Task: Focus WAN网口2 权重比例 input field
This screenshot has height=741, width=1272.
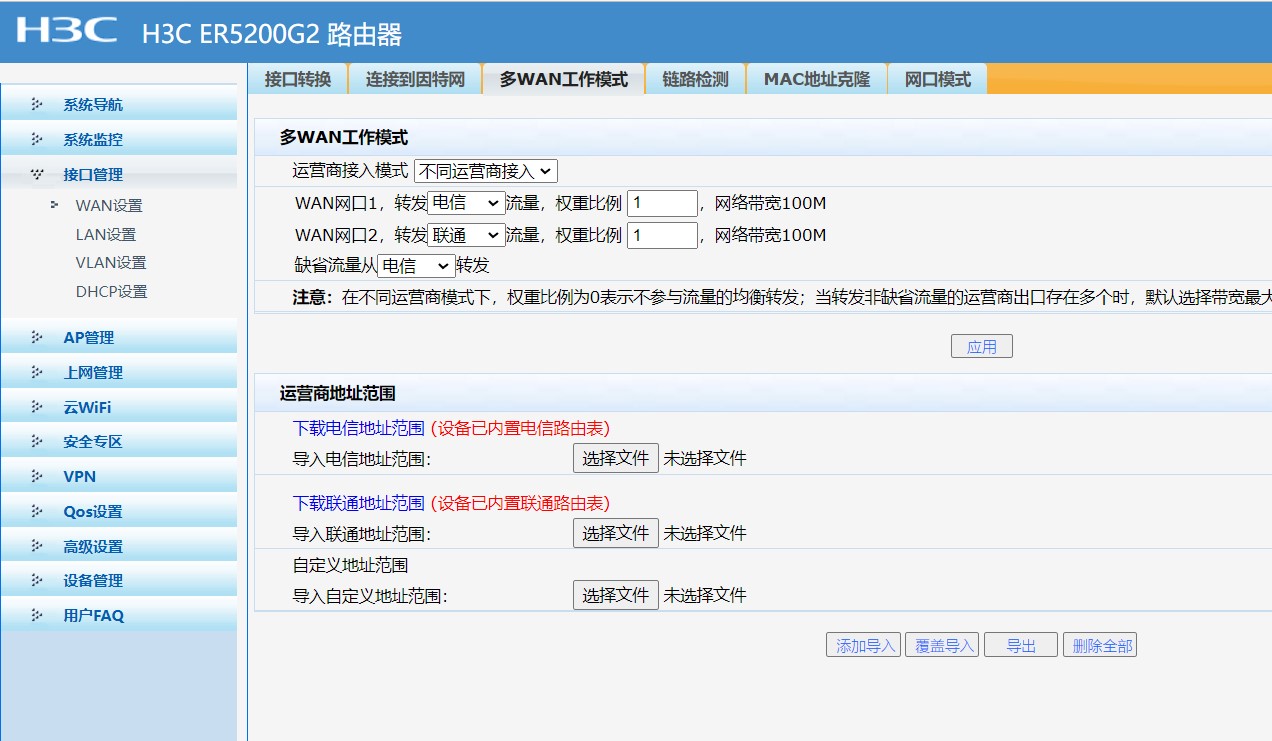Action: pyautogui.click(x=662, y=235)
